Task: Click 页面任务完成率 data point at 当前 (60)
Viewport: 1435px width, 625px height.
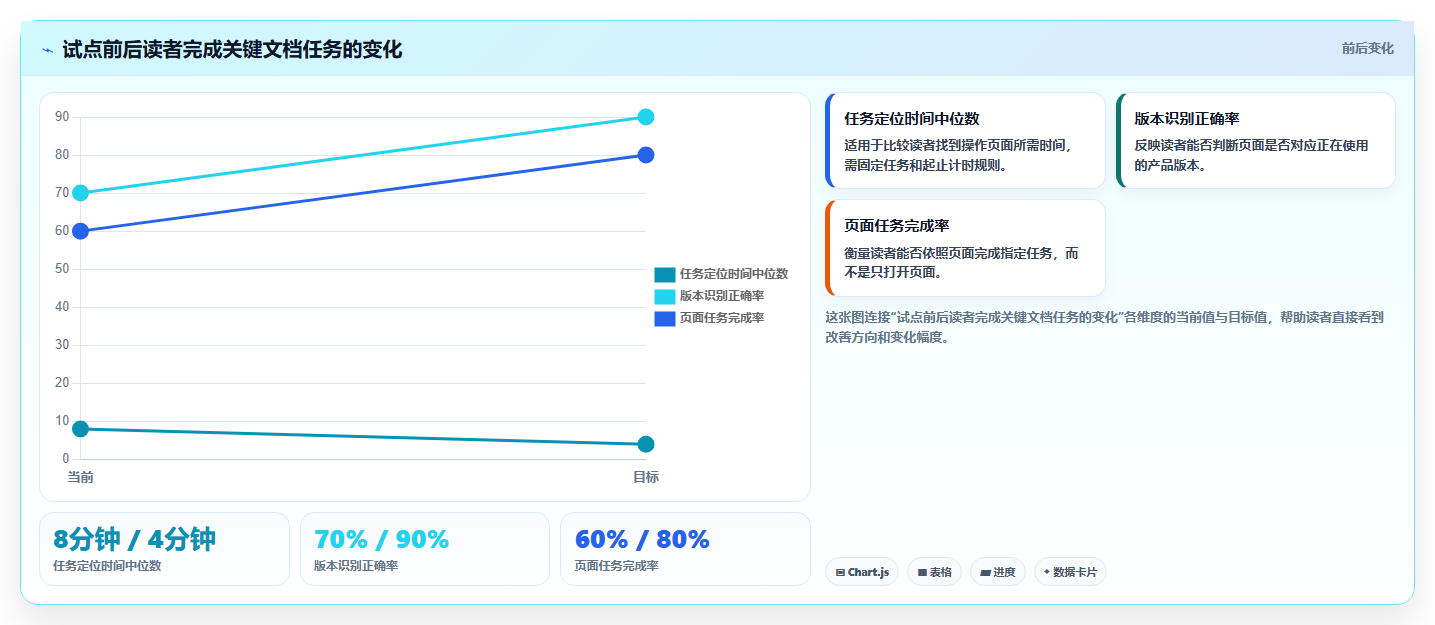Action: 81,231
